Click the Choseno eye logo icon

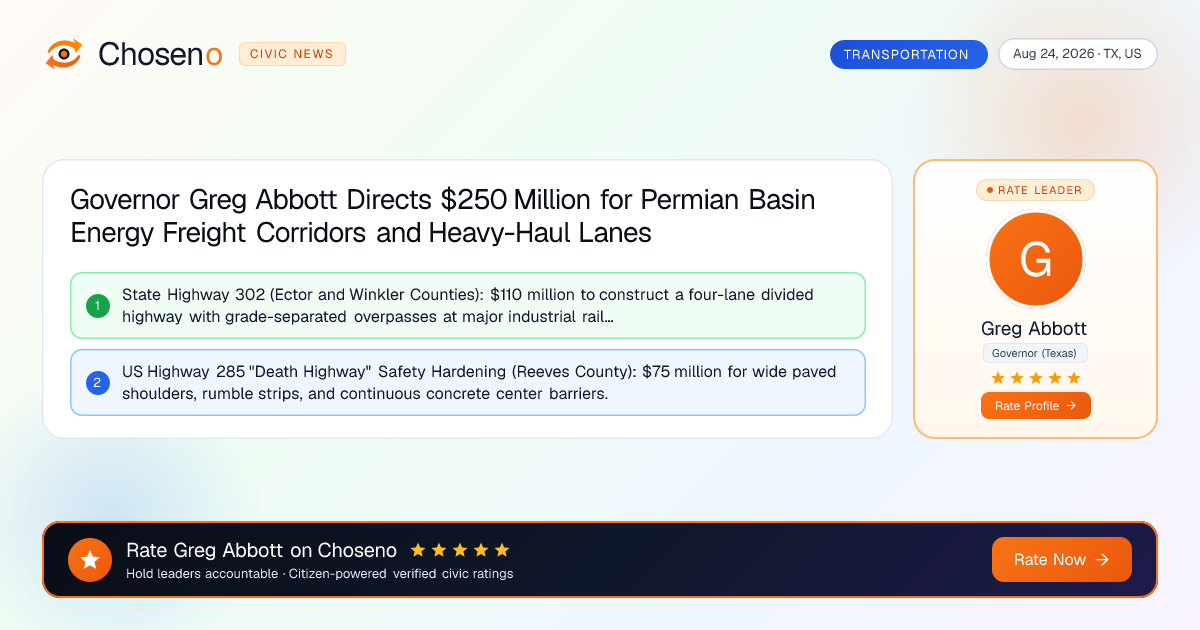tap(64, 54)
